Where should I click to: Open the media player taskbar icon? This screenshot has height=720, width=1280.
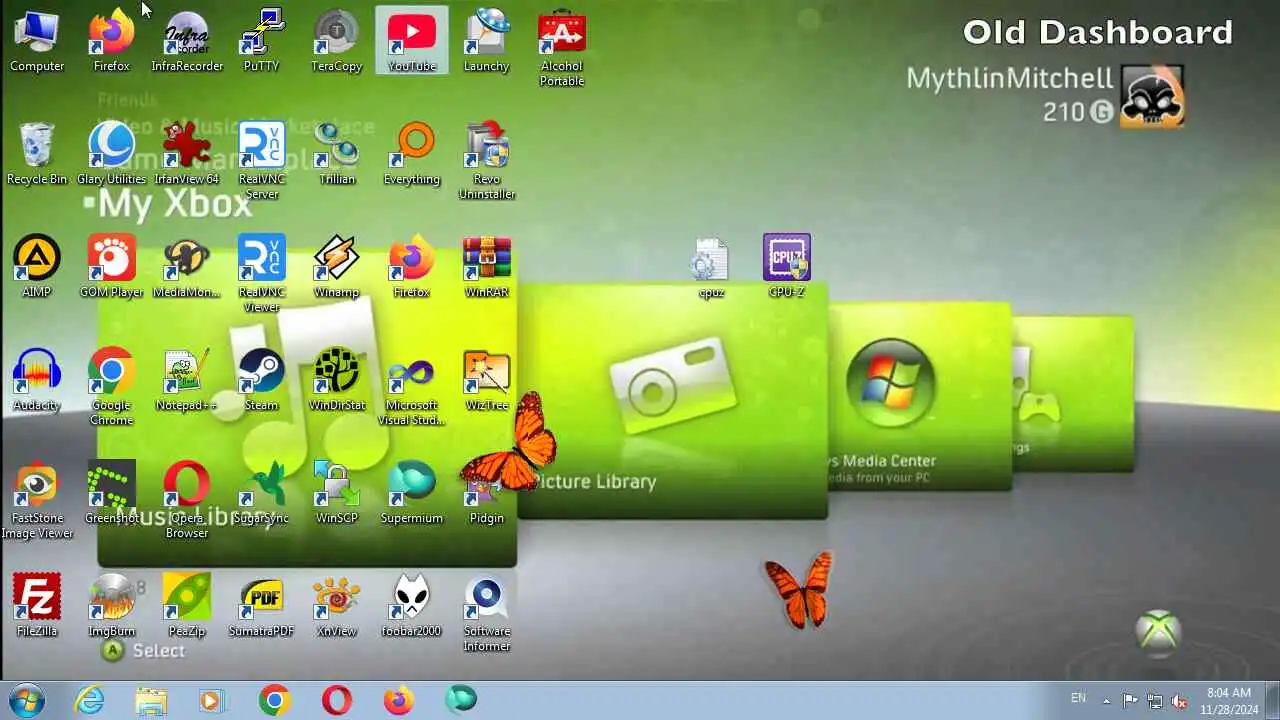[x=211, y=700]
